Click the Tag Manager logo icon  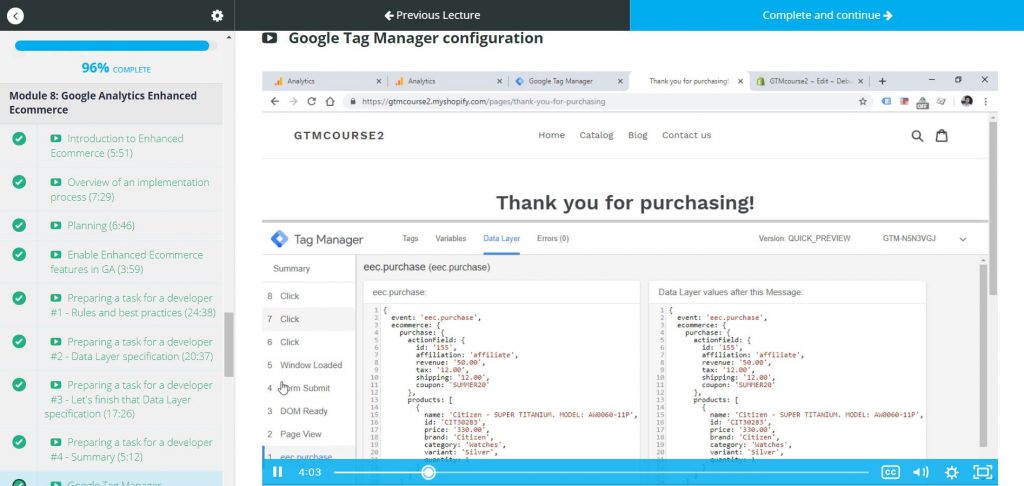(x=279, y=239)
